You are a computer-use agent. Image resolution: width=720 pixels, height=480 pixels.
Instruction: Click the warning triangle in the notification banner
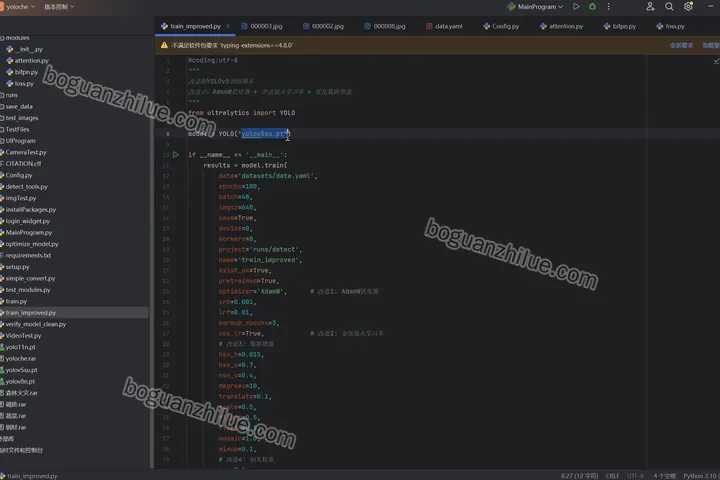(x=164, y=45)
